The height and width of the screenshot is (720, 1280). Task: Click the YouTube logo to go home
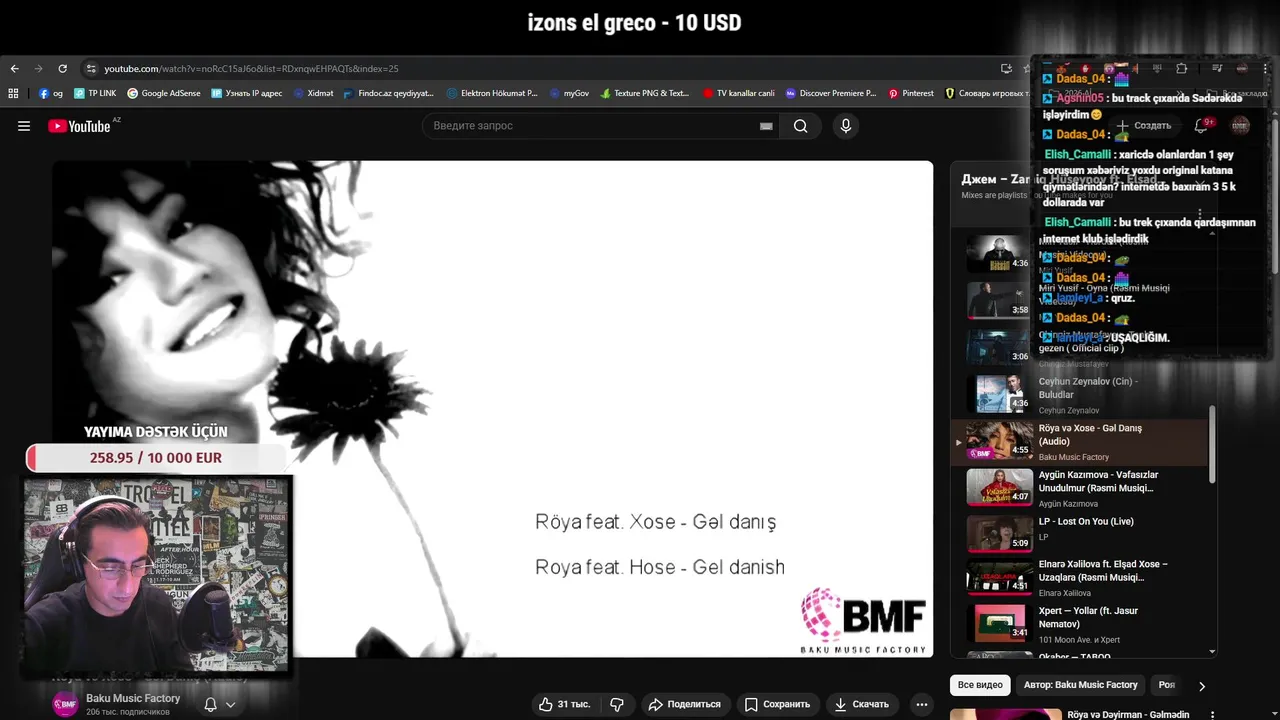click(x=80, y=126)
